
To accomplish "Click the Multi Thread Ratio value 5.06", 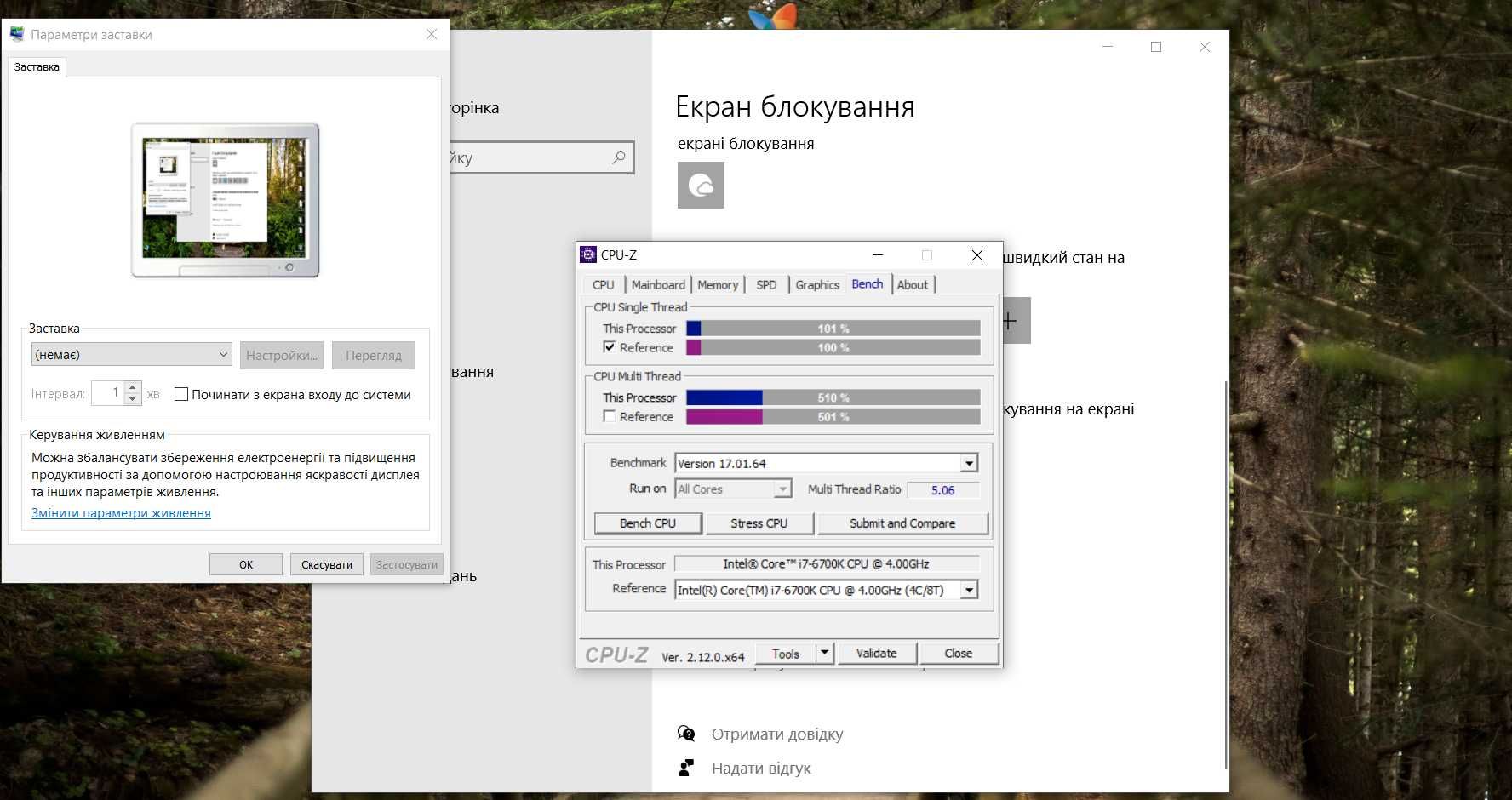I will click(x=943, y=490).
